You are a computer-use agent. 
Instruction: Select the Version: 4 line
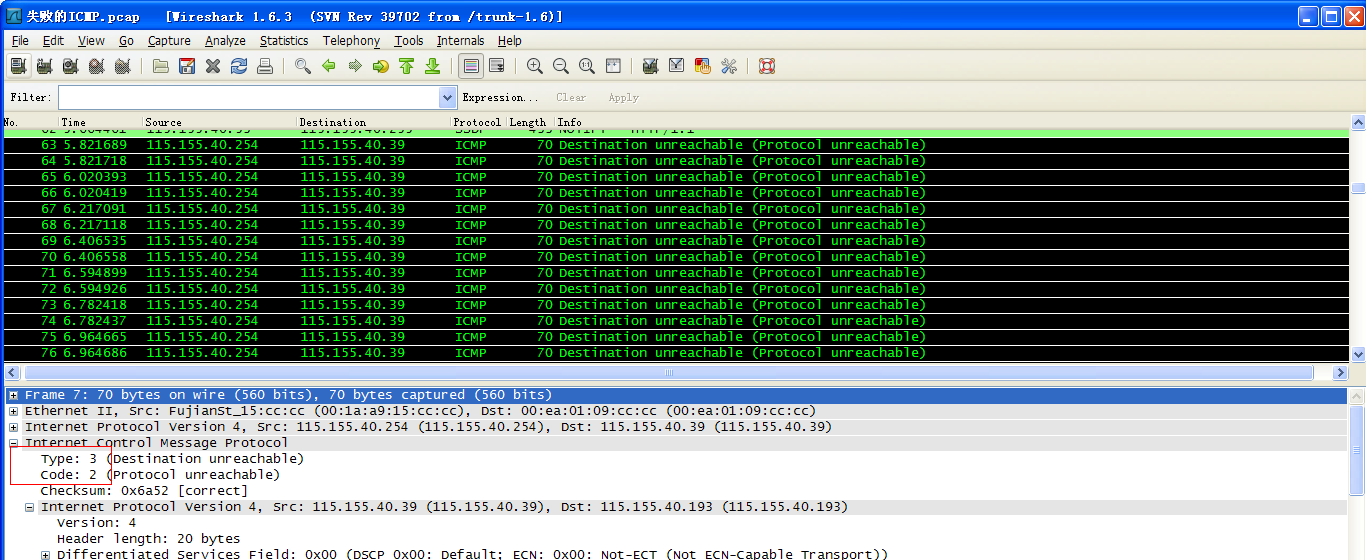[96, 523]
